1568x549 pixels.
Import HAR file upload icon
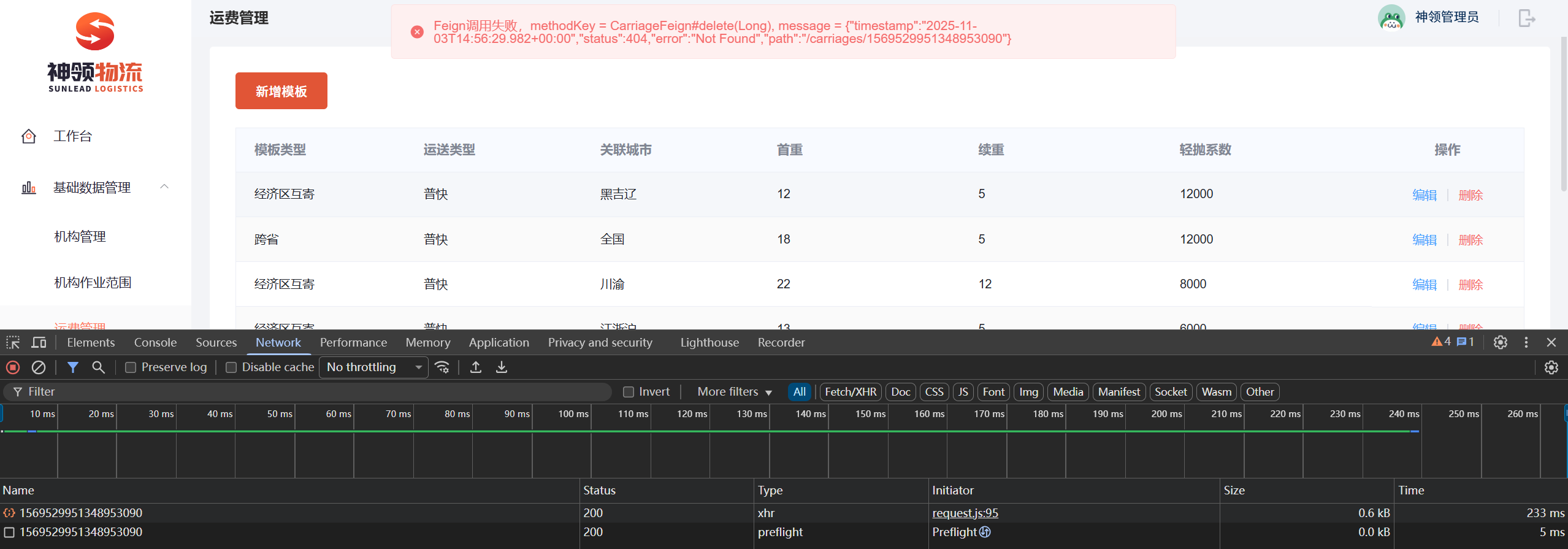click(476, 367)
